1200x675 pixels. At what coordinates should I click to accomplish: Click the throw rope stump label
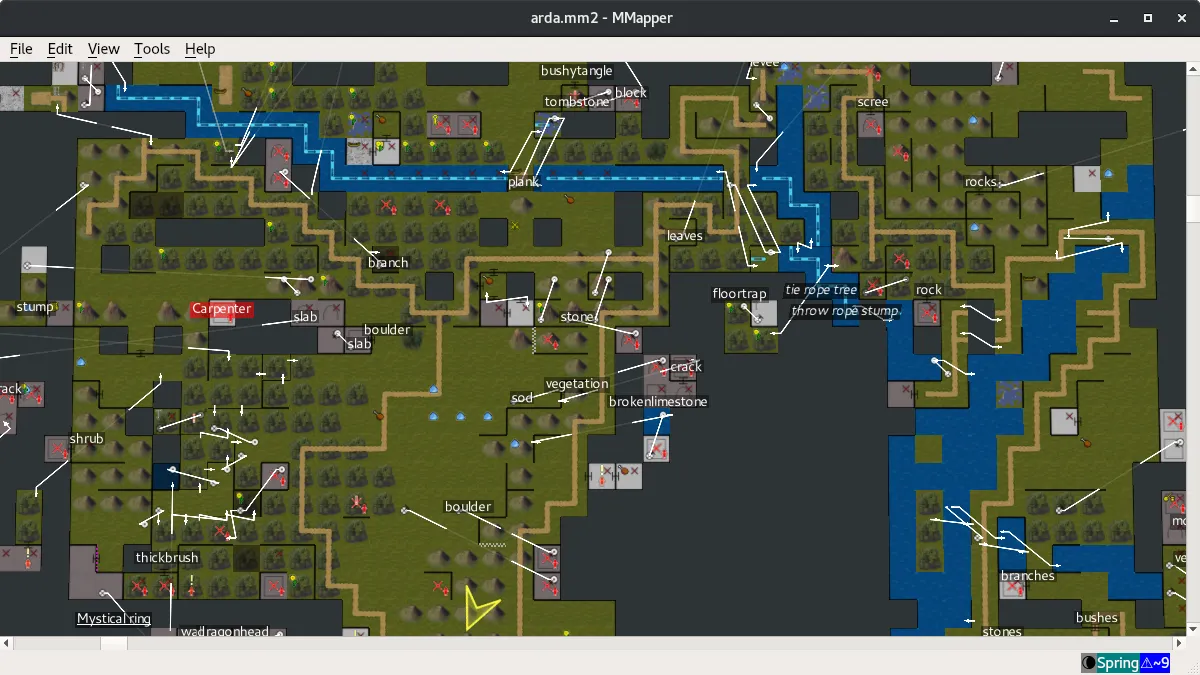(845, 311)
